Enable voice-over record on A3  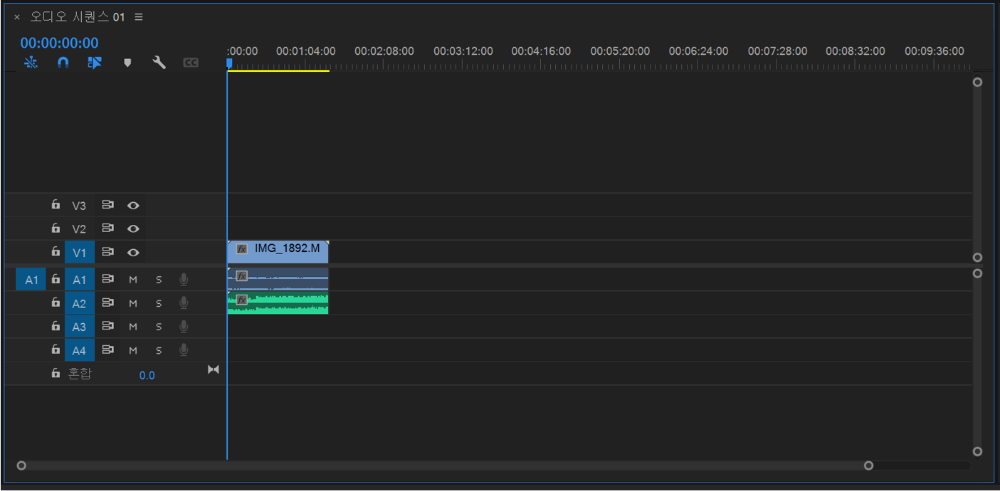(184, 326)
